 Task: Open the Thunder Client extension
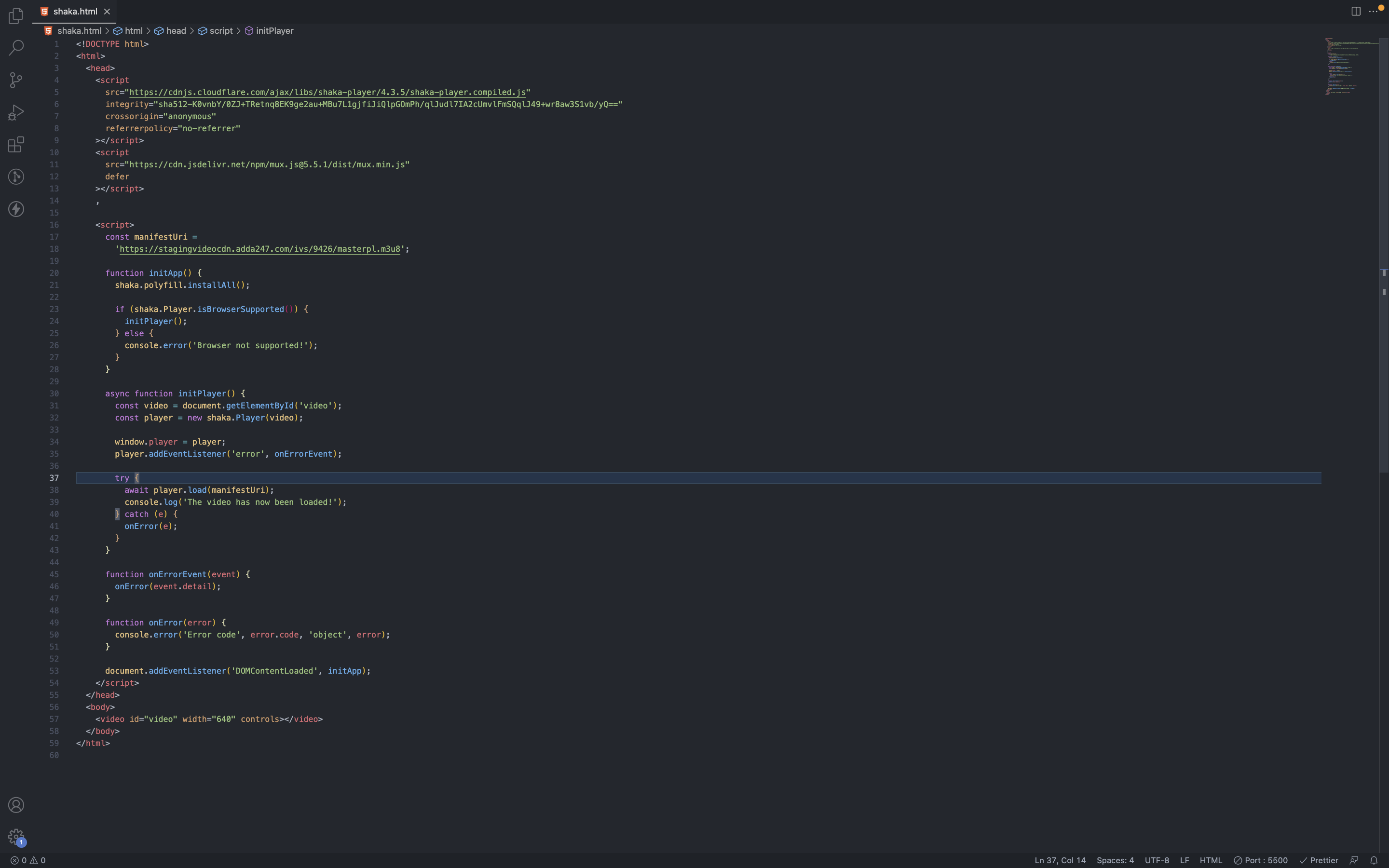tap(15, 209)
